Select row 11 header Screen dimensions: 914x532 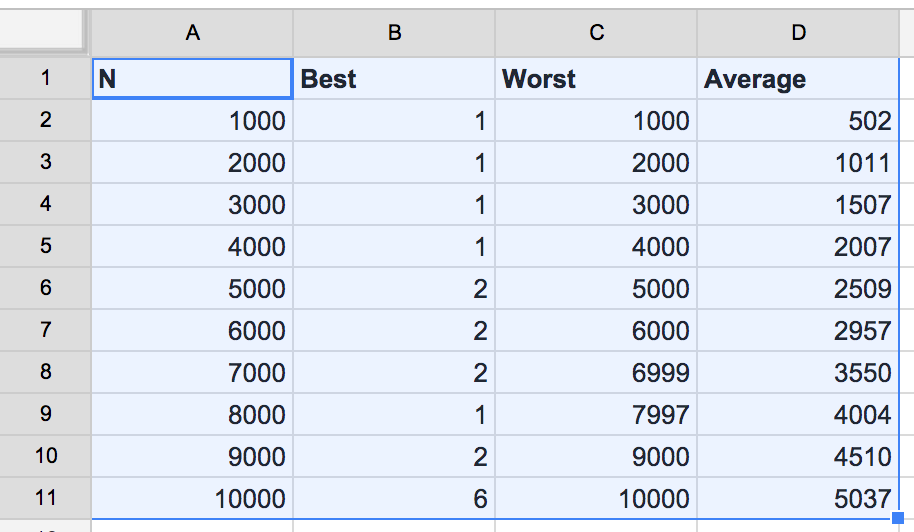click(x=45, y=498)
